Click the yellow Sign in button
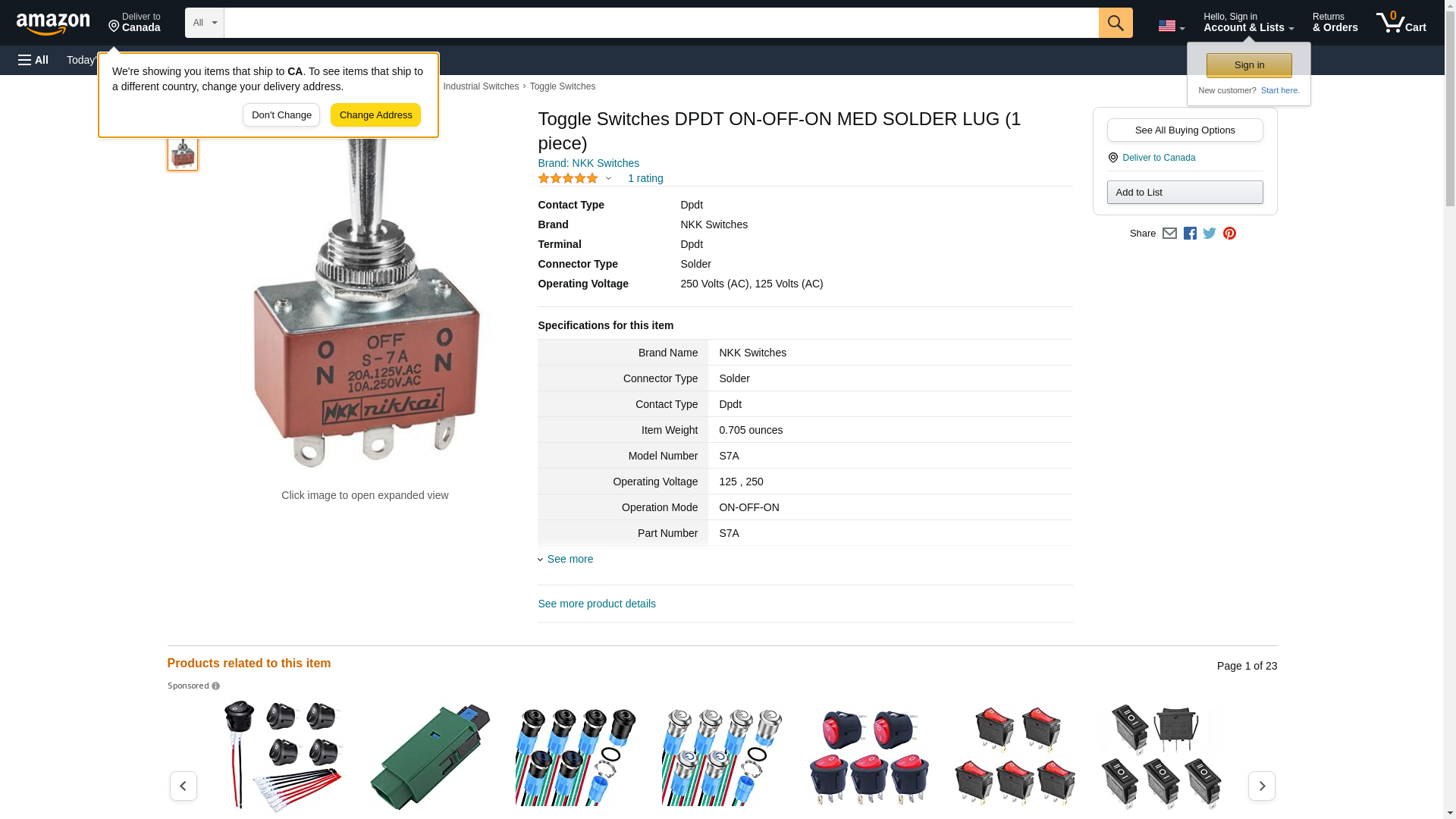The width and height of the screenshot is (1456, 819). click(1249, 65)
